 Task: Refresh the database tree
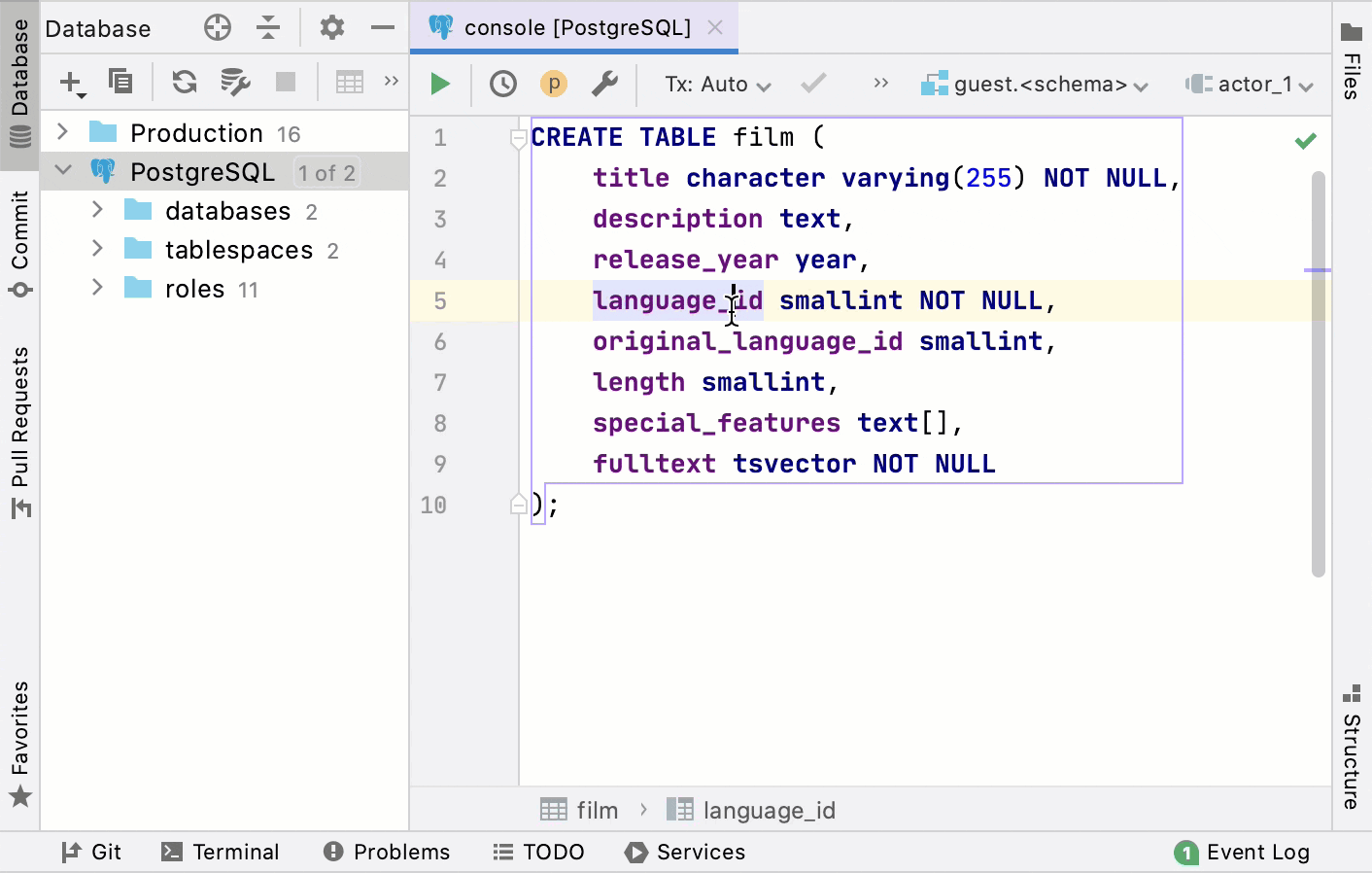point(185,82)
